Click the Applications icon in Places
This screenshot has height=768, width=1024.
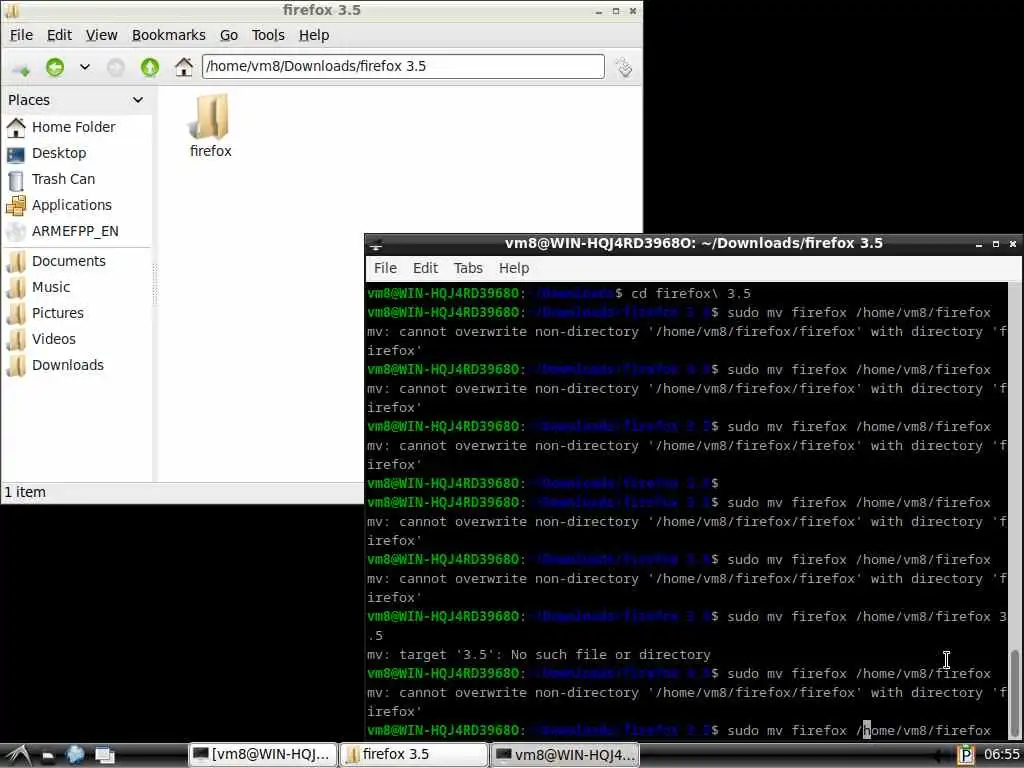16,205
